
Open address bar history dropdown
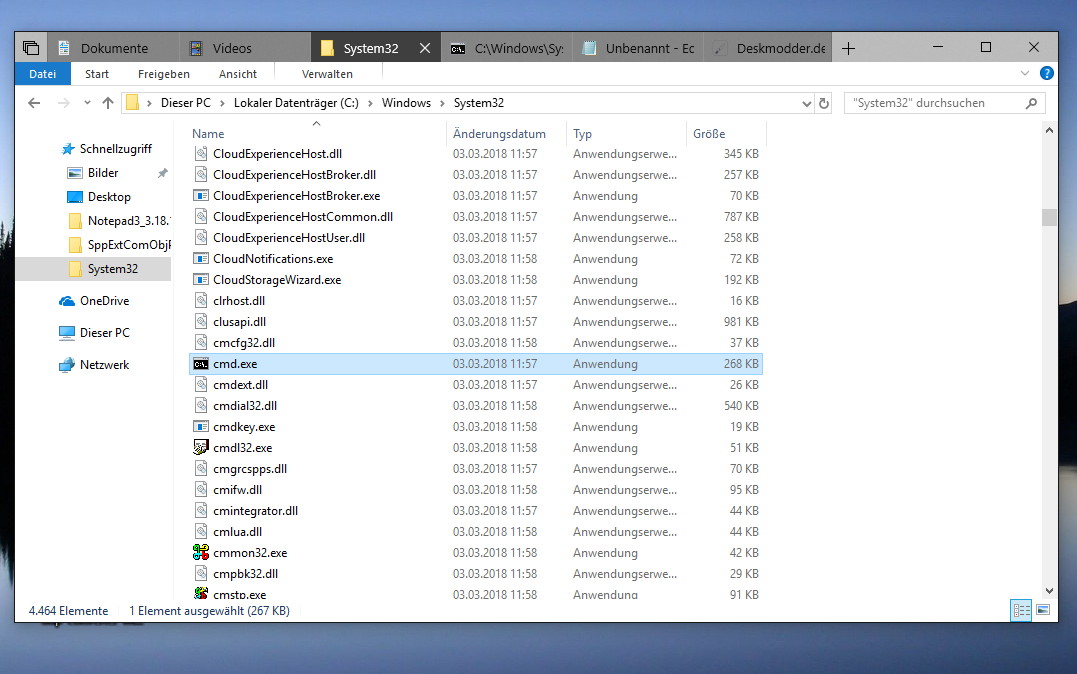click(806, 104)
